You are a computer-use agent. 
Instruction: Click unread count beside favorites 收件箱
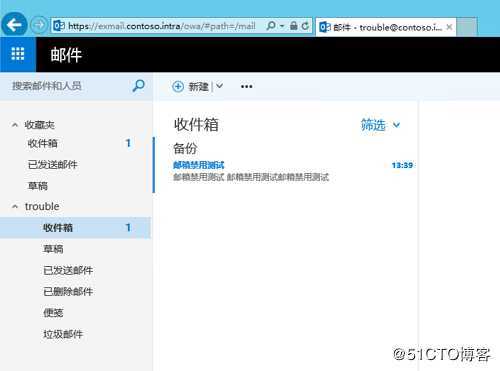(128, 143)
